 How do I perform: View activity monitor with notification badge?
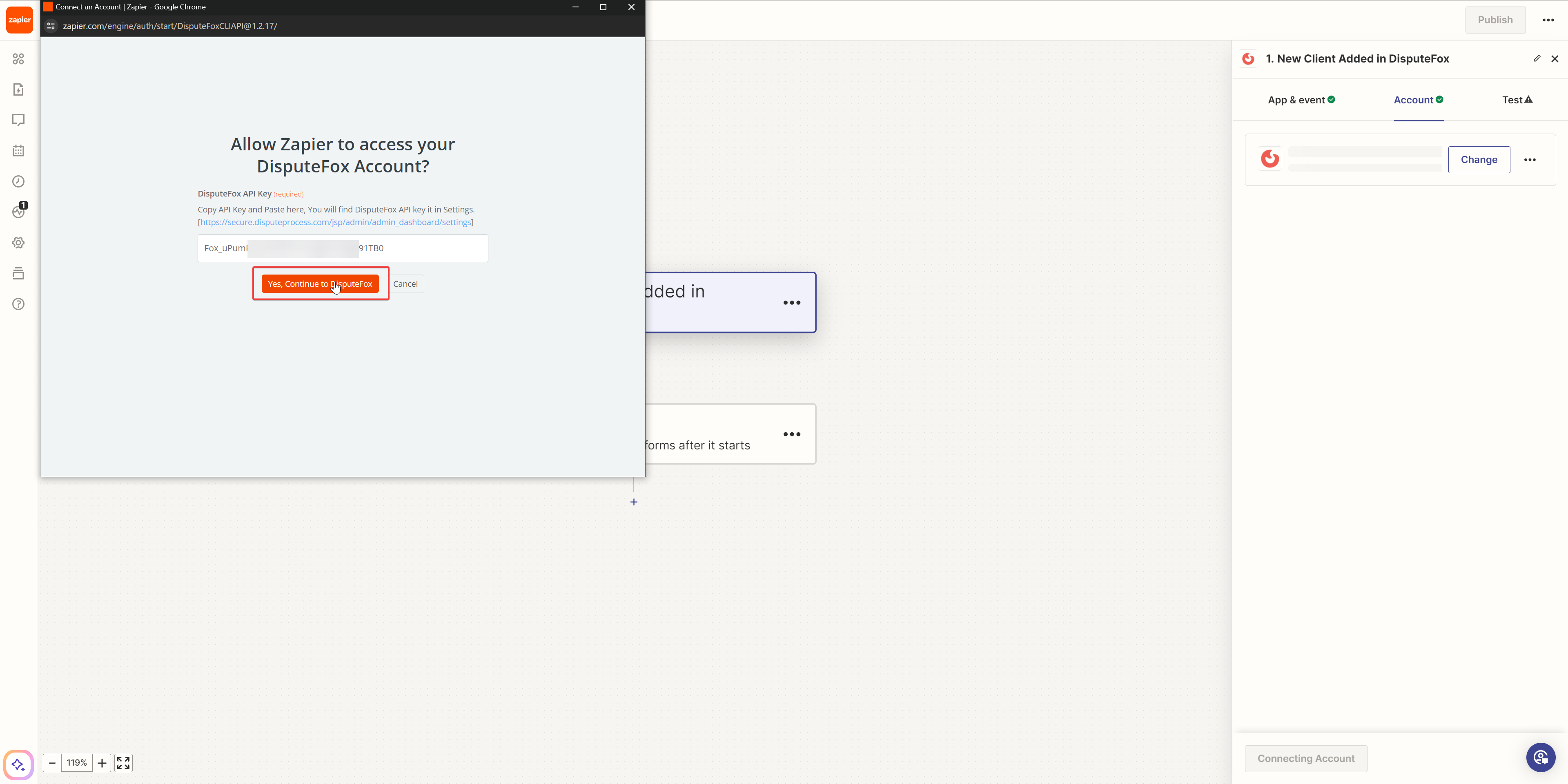(x=18, y=211)
